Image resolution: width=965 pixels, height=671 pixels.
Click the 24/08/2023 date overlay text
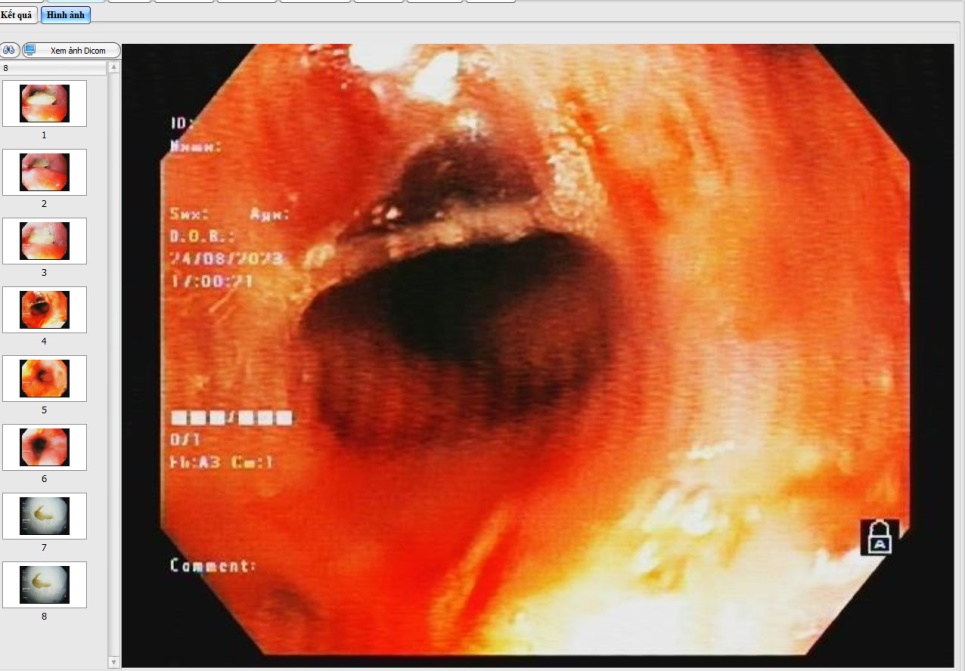click(x=226, y=259)
